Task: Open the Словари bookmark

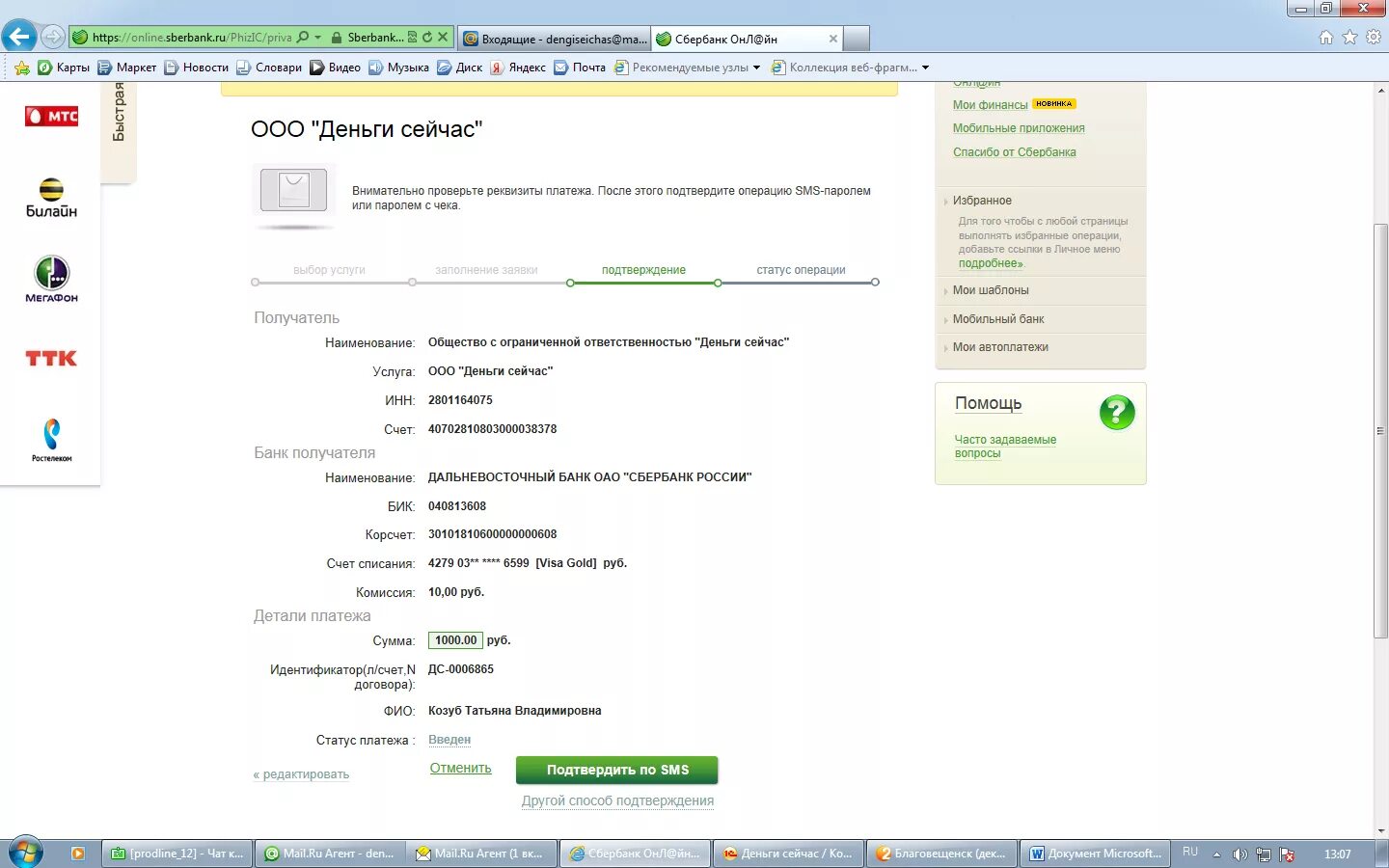Action: pos(269,68)
